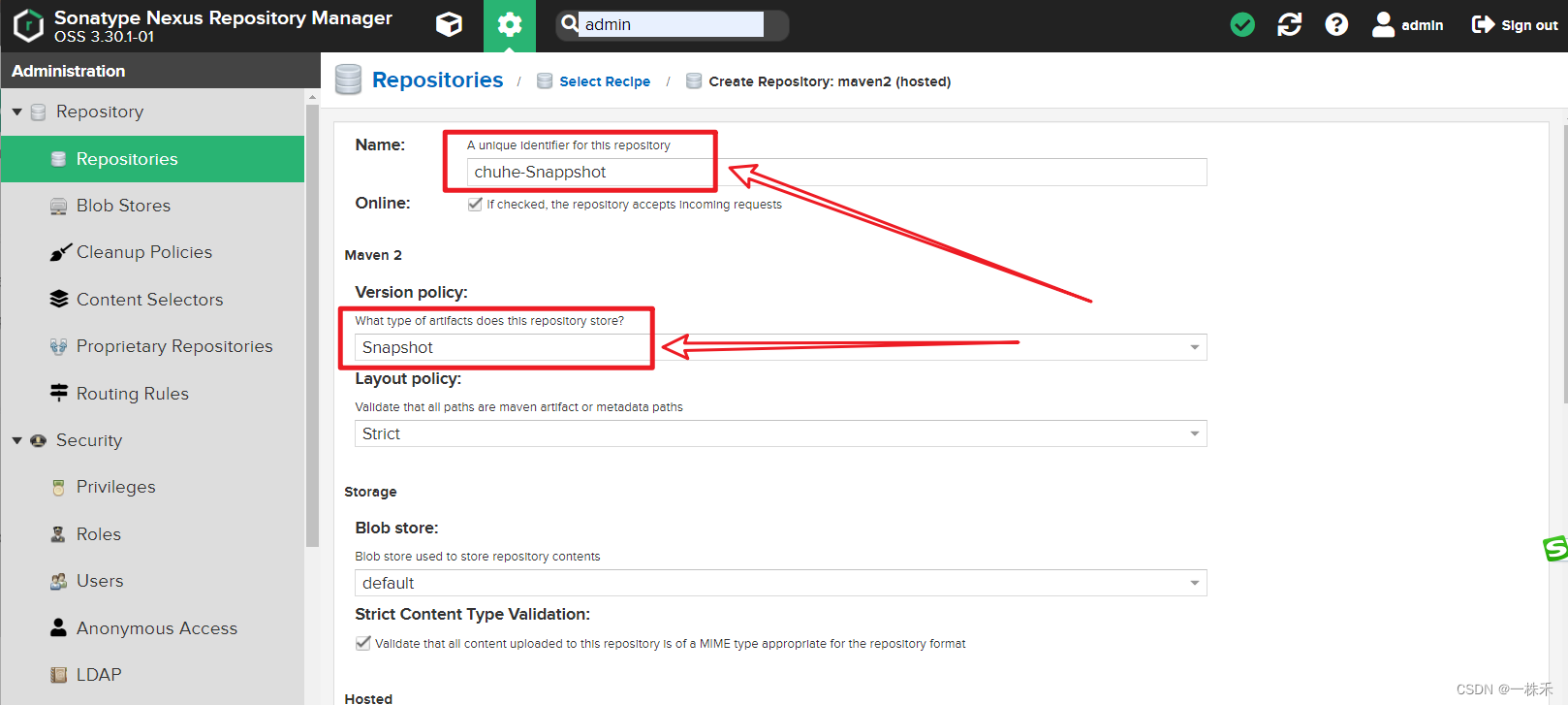Open the Layout policy dropdown arrow

click(1194, 433)
